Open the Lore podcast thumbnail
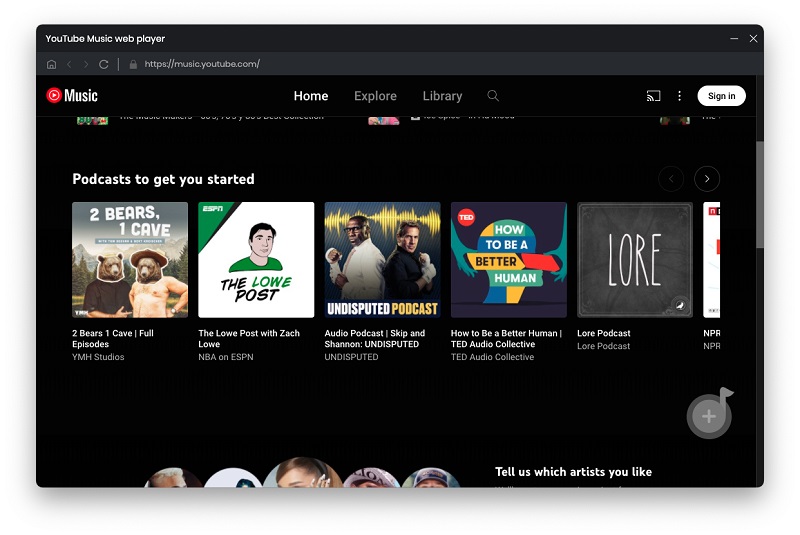The image size is (800, 535). point(635,260)
